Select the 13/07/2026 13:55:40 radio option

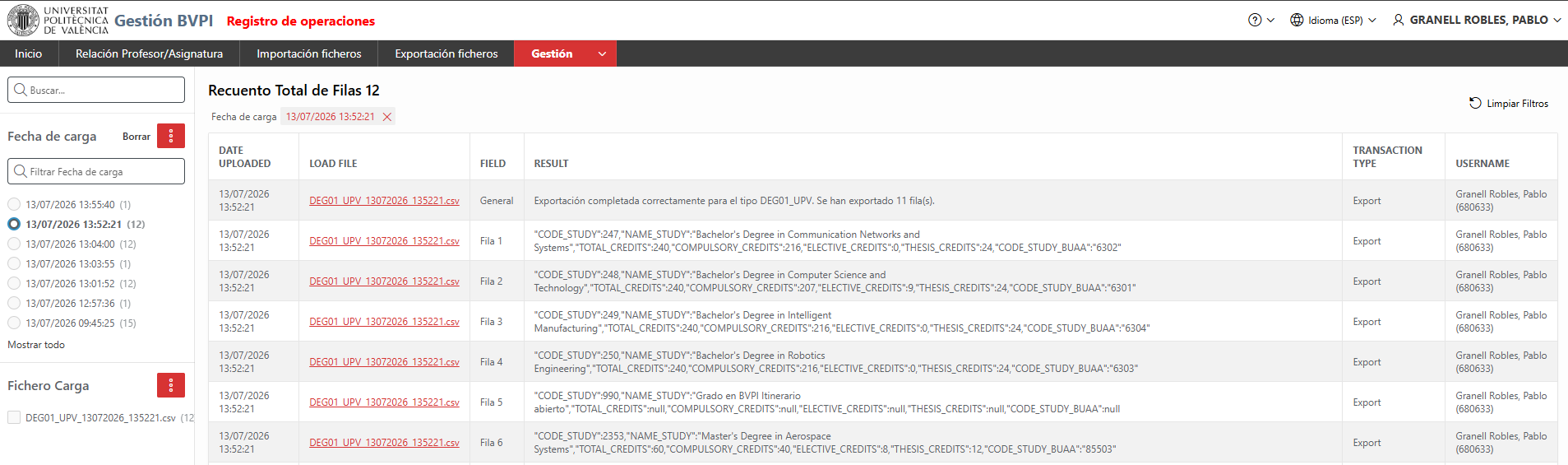[x=14, y=204]
